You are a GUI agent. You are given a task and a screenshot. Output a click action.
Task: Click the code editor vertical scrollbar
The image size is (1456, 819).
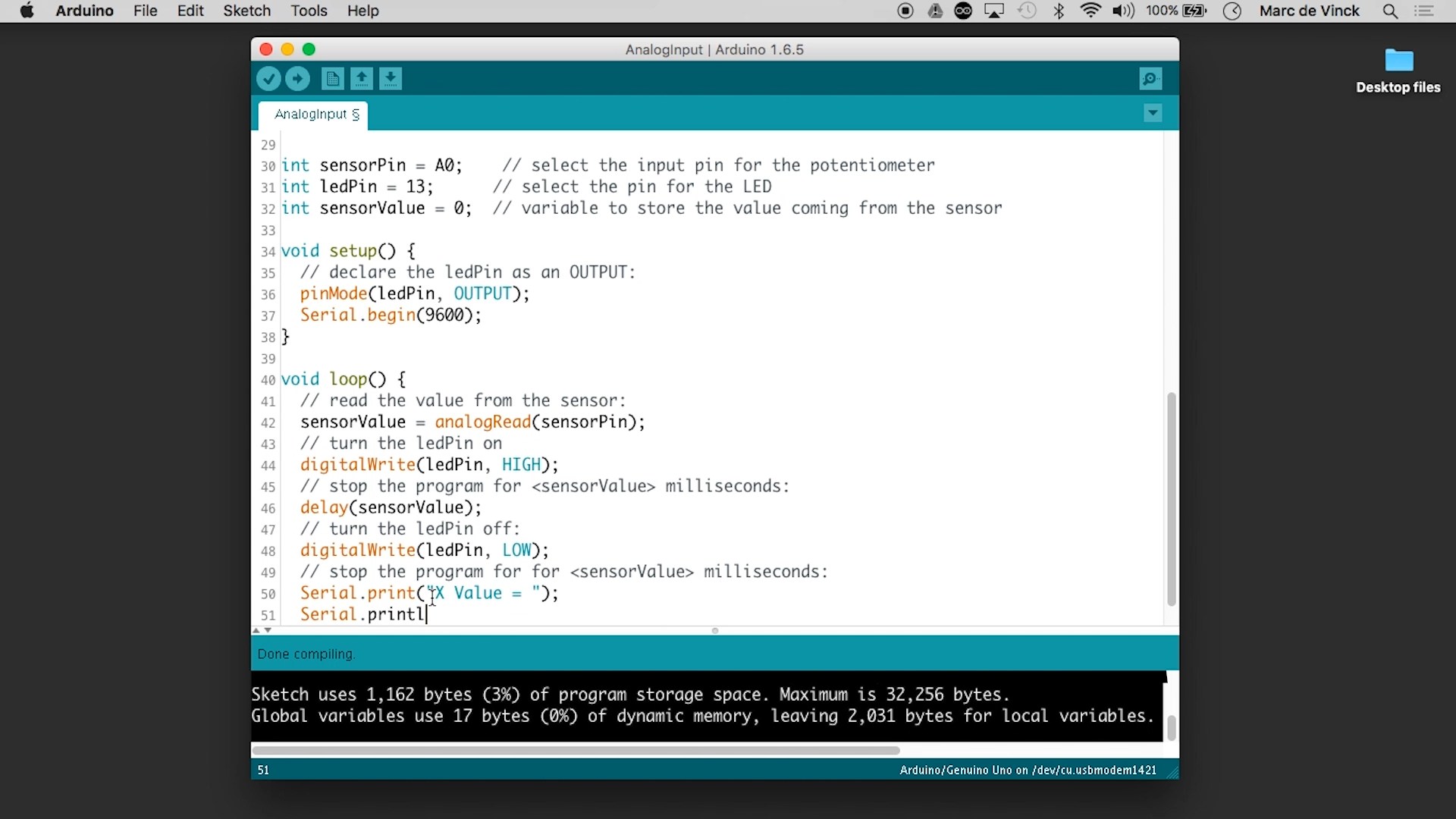tap(1172, 499)
